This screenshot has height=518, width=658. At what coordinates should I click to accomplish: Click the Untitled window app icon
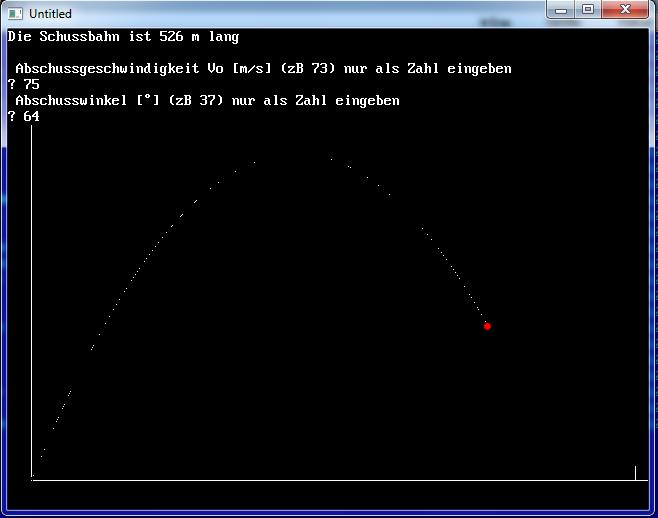[x=15, y=14]
